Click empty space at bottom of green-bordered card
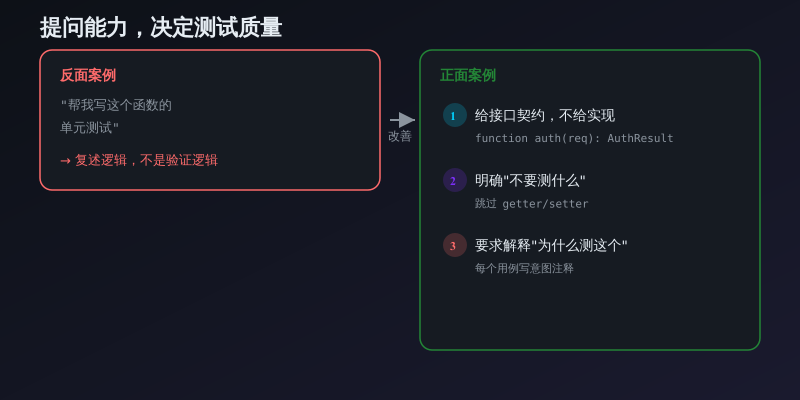 coord(590,315)
